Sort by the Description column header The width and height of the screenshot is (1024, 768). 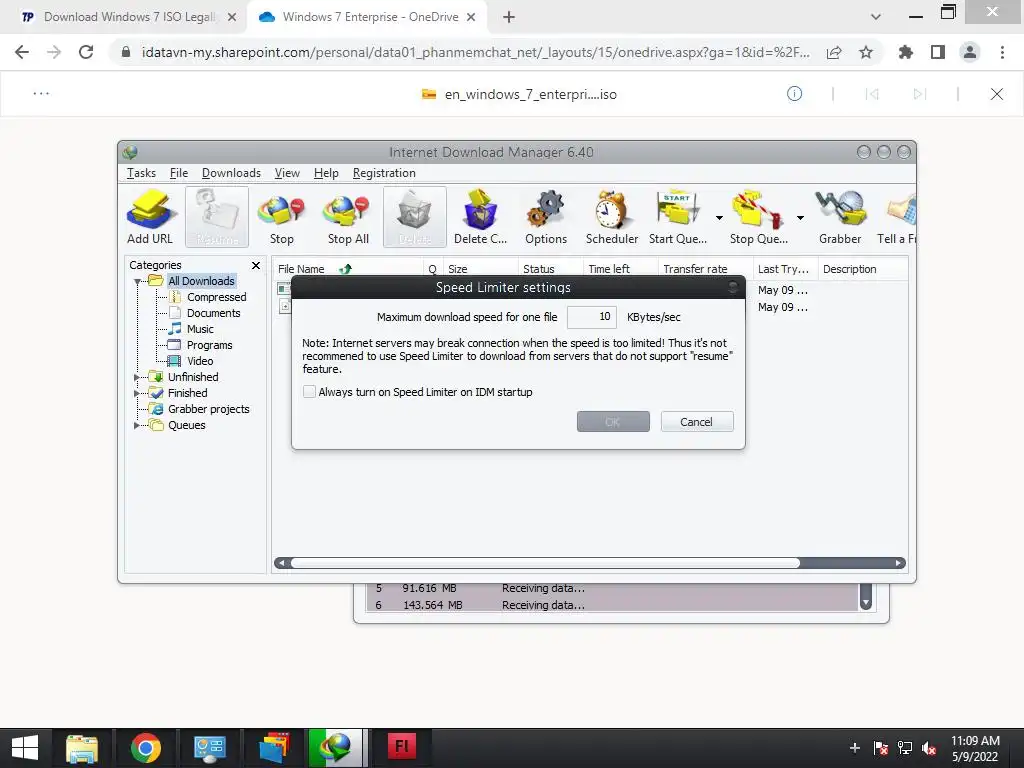tap(862, 269)
